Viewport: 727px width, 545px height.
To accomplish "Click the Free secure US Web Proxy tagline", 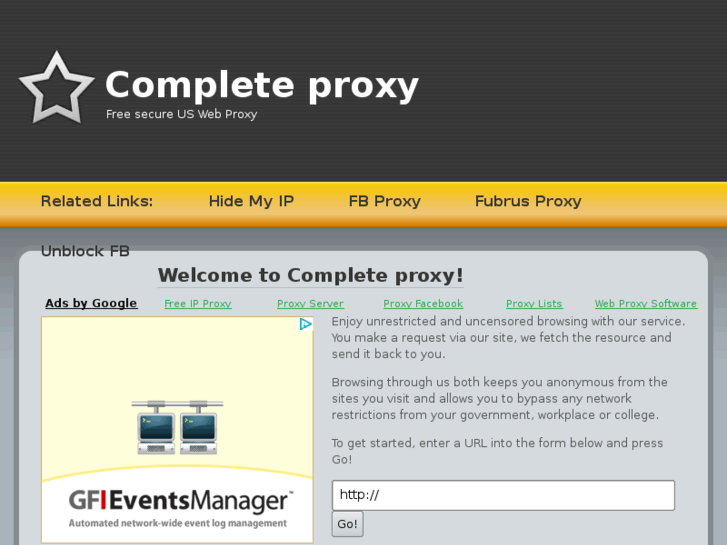I will pyautogui.click(x=181, y=114).
